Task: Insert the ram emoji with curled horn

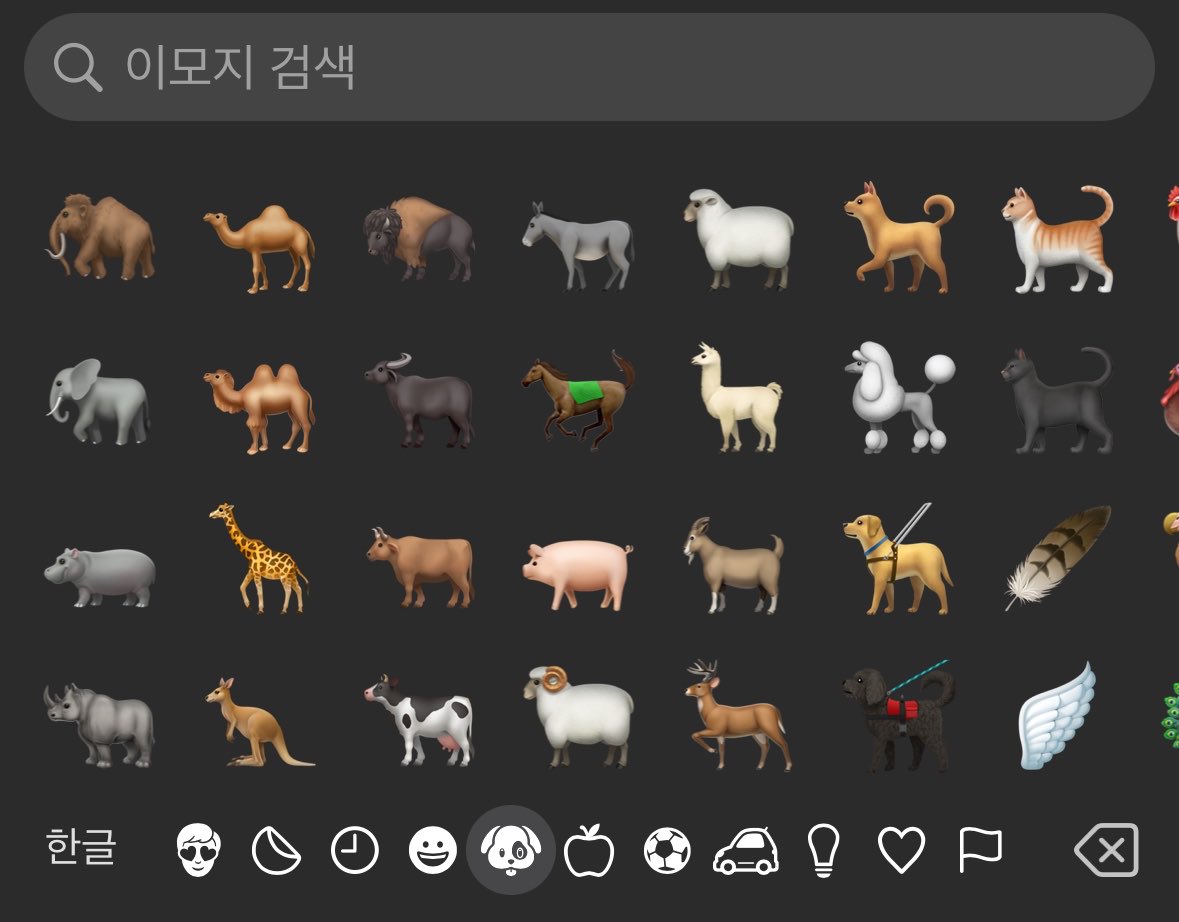Action: [x=578, y=716]
